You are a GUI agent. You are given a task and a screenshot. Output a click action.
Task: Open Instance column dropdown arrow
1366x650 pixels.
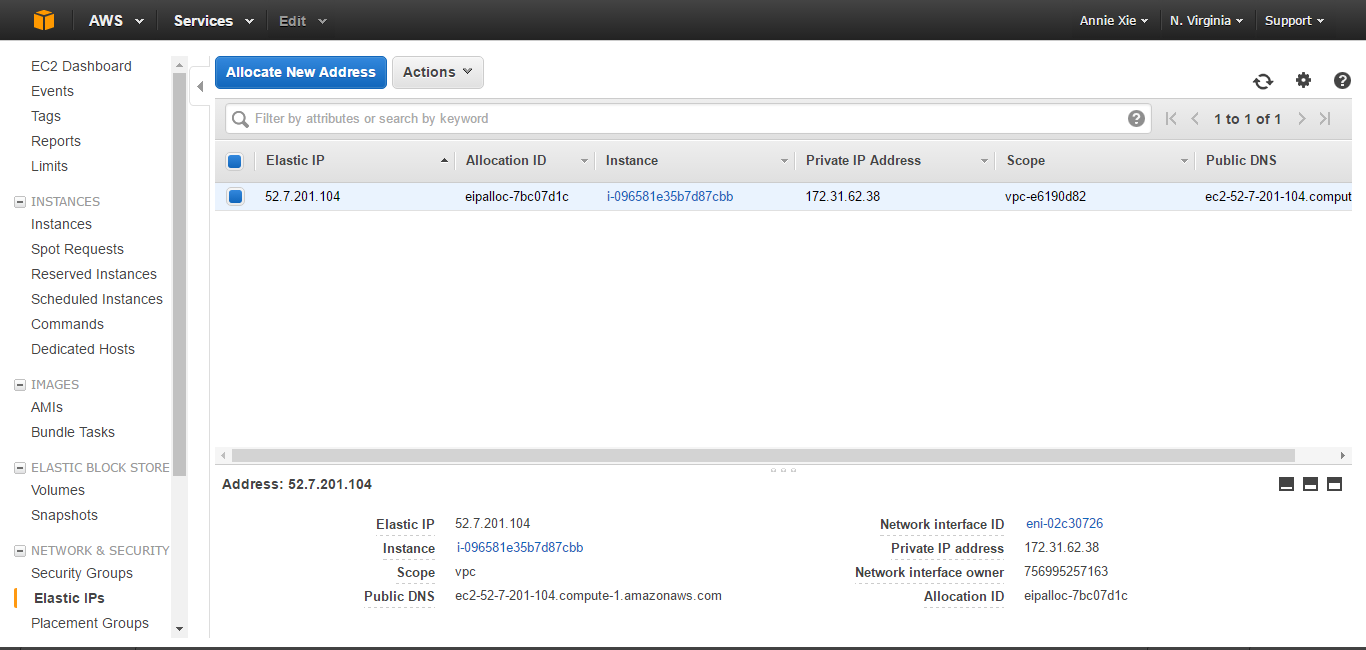click(x=785, y=161)
